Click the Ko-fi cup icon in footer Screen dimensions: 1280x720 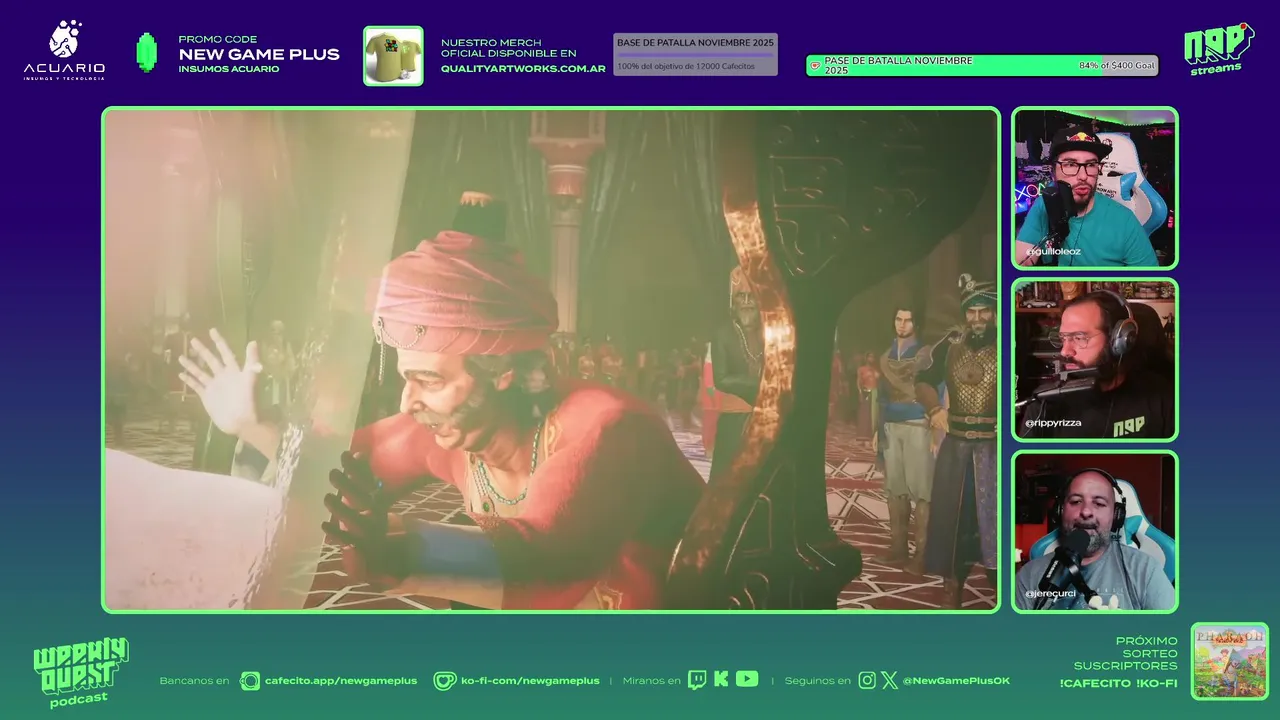444,680
